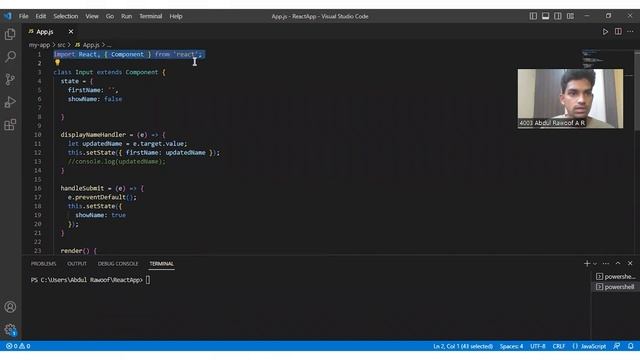Click the commented console.log line
The image size is (640, 360).
click(117, 162)
